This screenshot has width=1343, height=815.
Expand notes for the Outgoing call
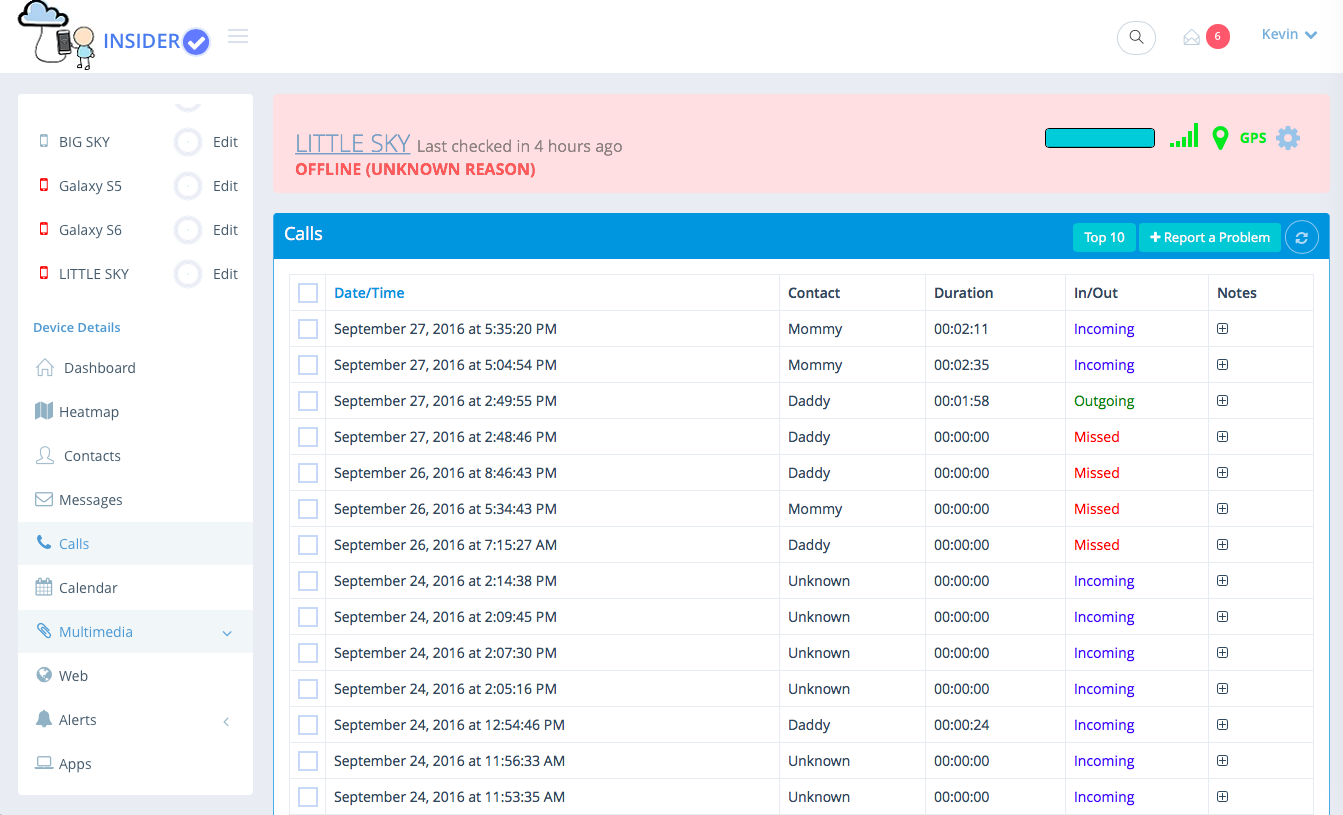click(x=1222, y=400)
